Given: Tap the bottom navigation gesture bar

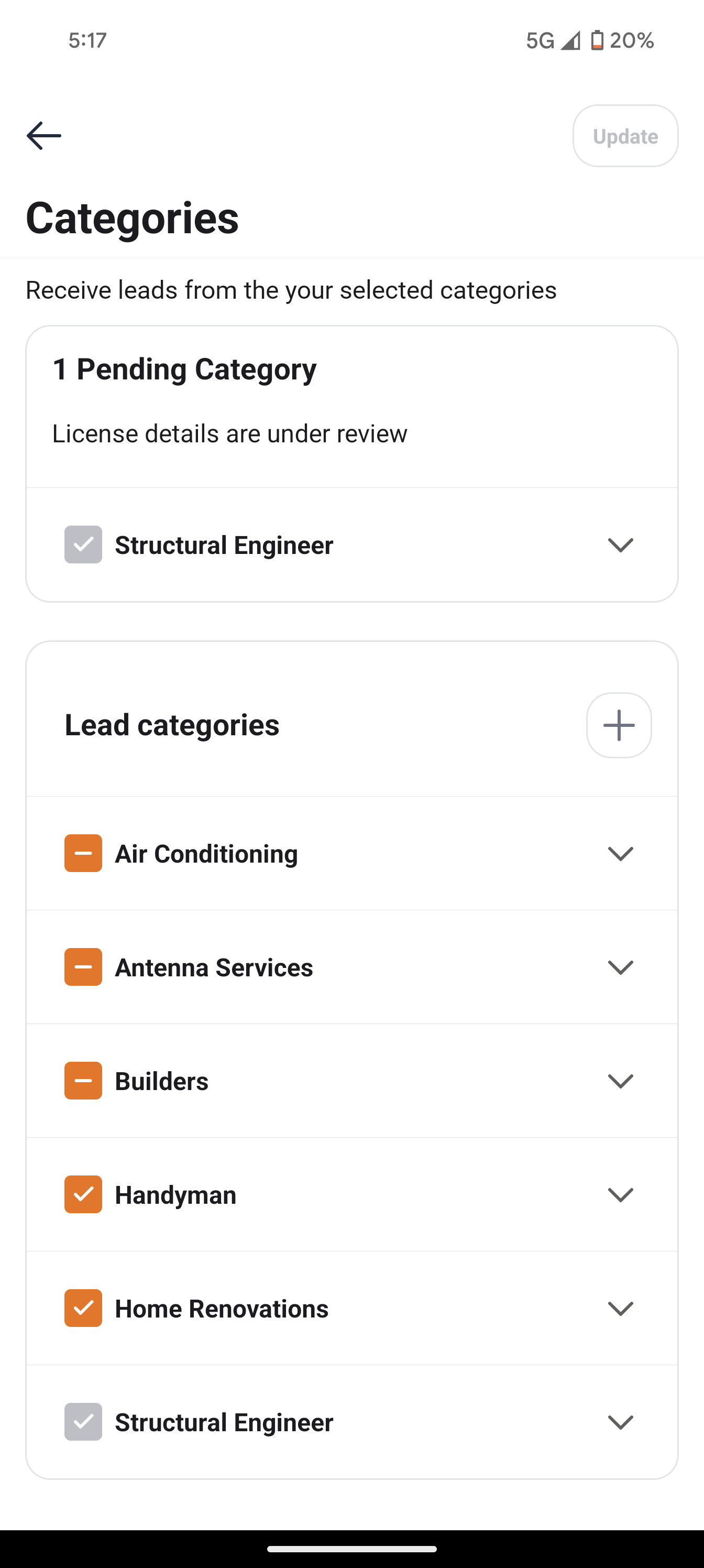Looking at the screenshot, I should 351,1549.
